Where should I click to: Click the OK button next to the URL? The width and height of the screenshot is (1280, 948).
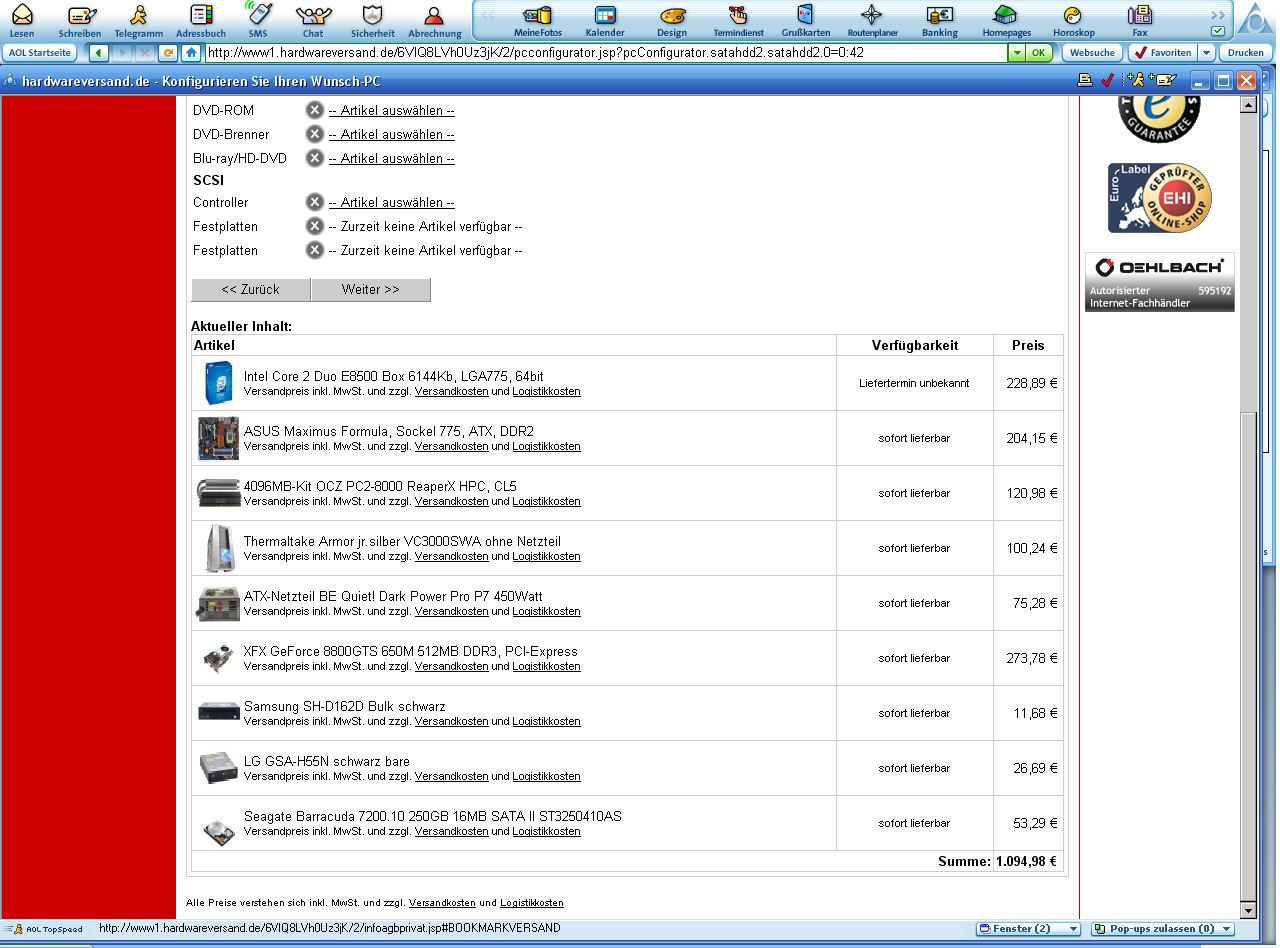click(1039, 53)
